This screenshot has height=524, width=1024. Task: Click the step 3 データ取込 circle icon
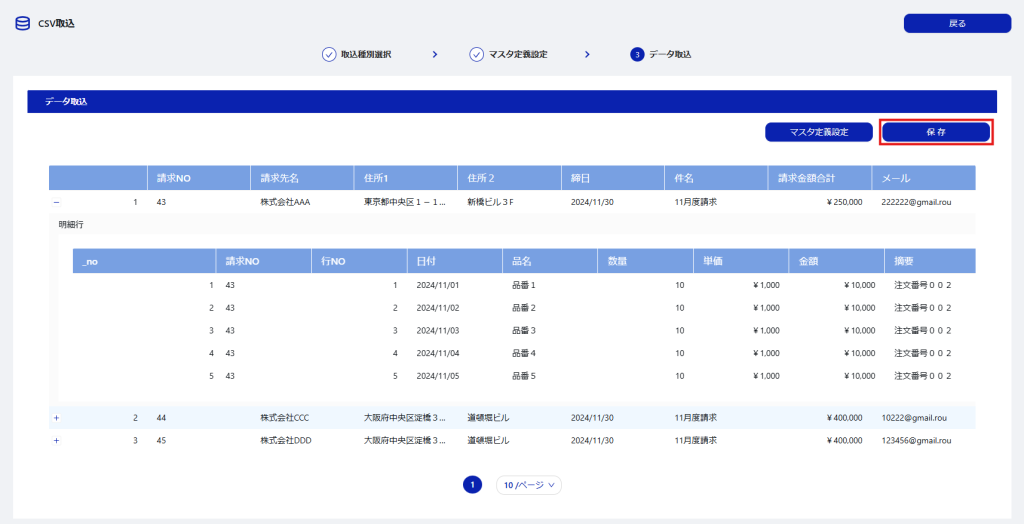pos(637,54)
